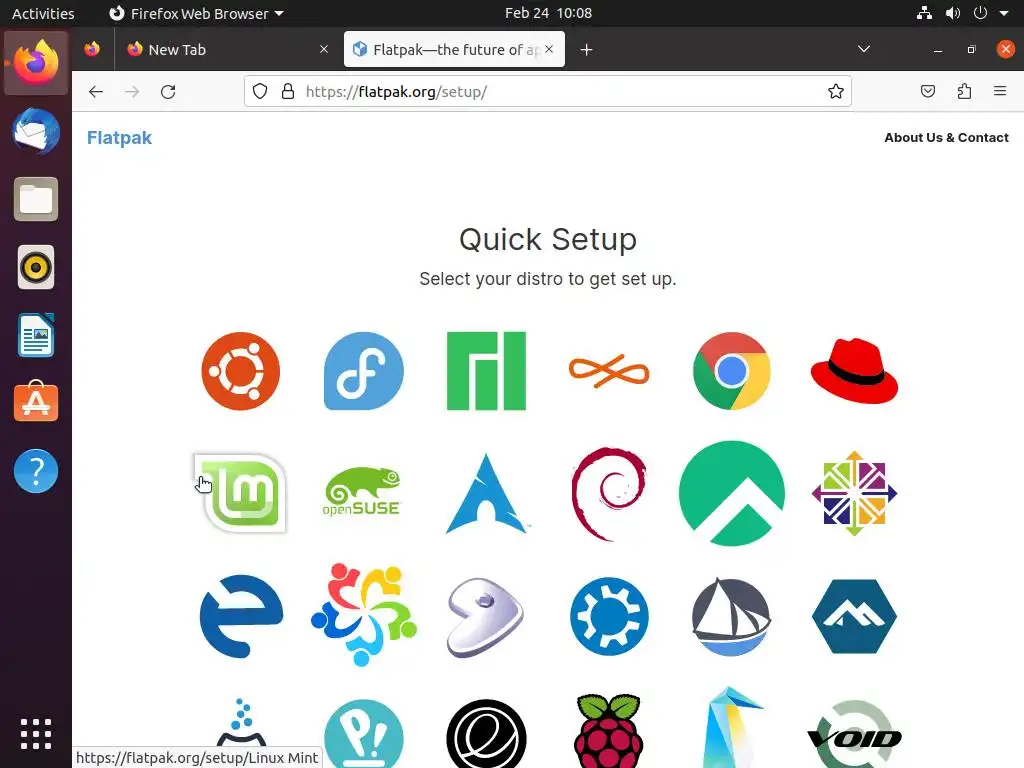The width and height of the screenshot is (1024, 768).
Task: Launch Rhythmbox from the dock
Action: (36, 267)
